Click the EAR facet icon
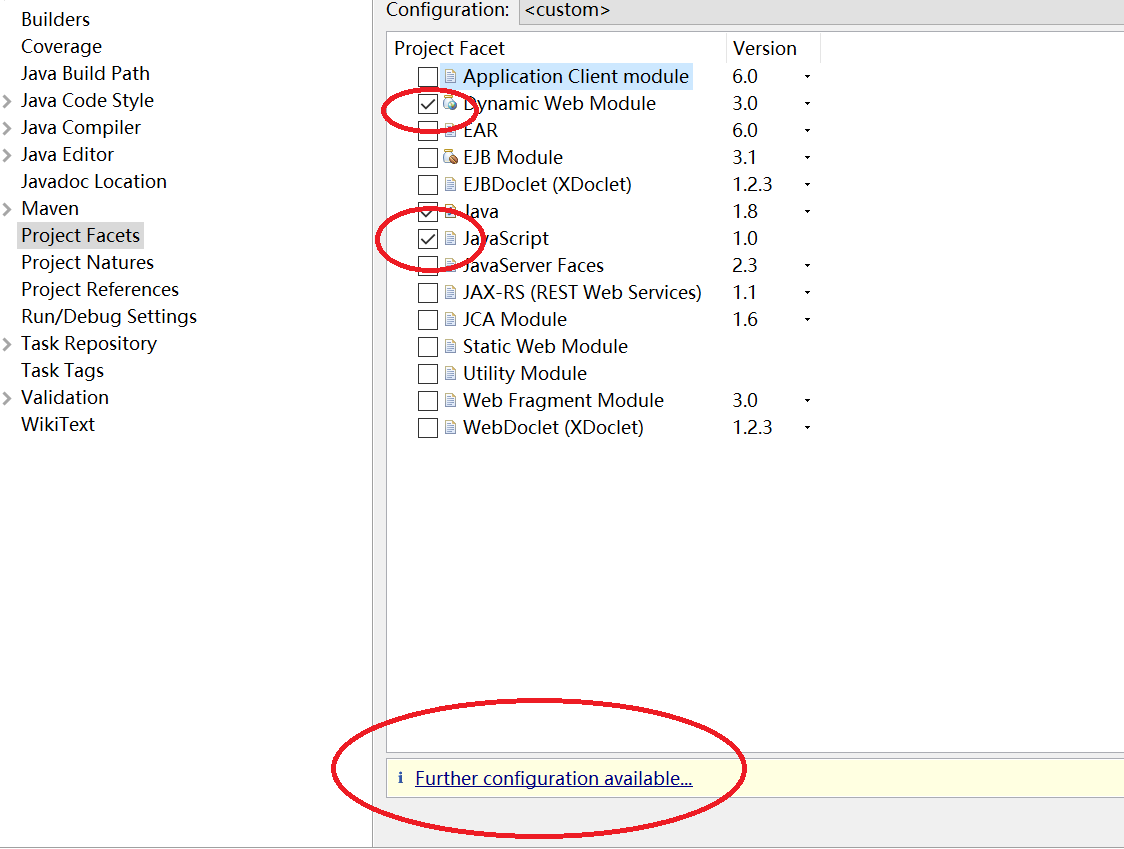The height and width of the screenshot is (849, 1124). pyautogui.click(x=450, y=130)
